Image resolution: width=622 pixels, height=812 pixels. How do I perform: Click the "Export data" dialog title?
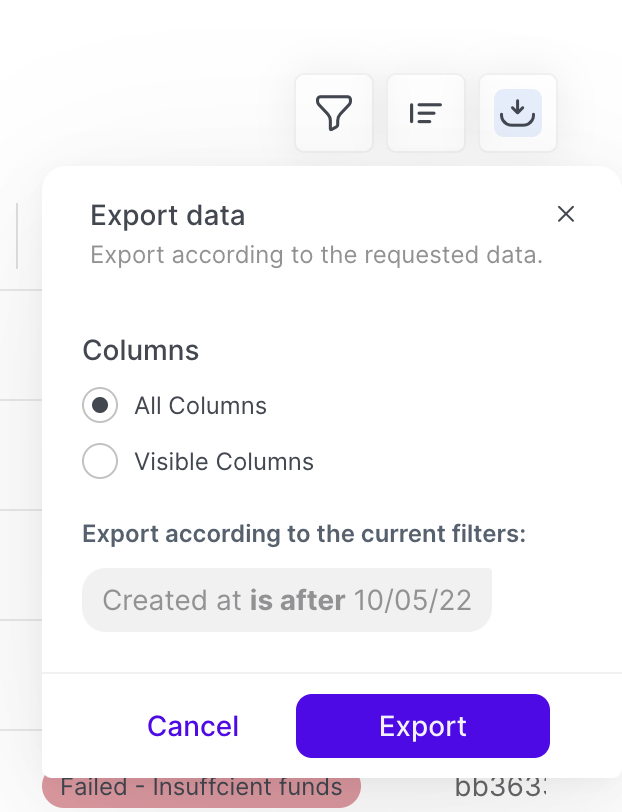(167, 215)
